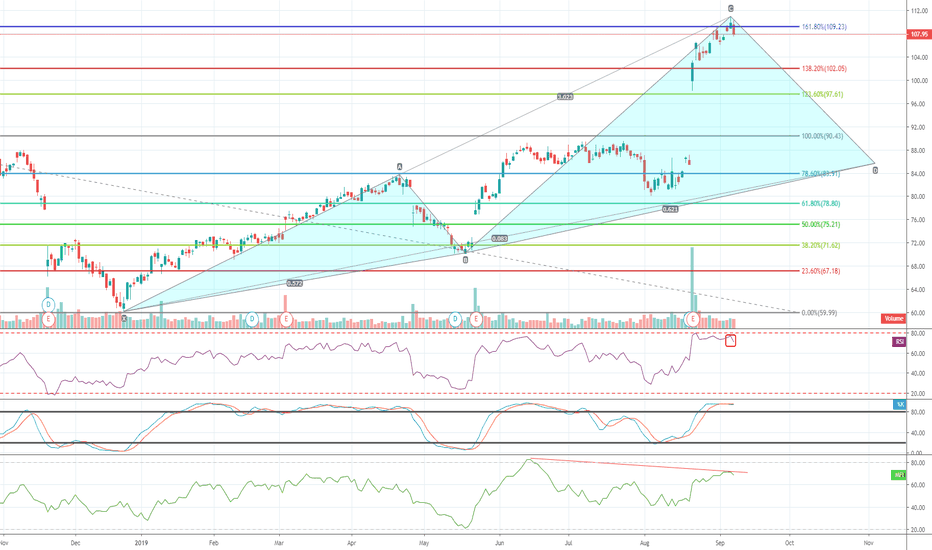Select the 0.083 ratio label near point B
932x550 pixels.
499,238
